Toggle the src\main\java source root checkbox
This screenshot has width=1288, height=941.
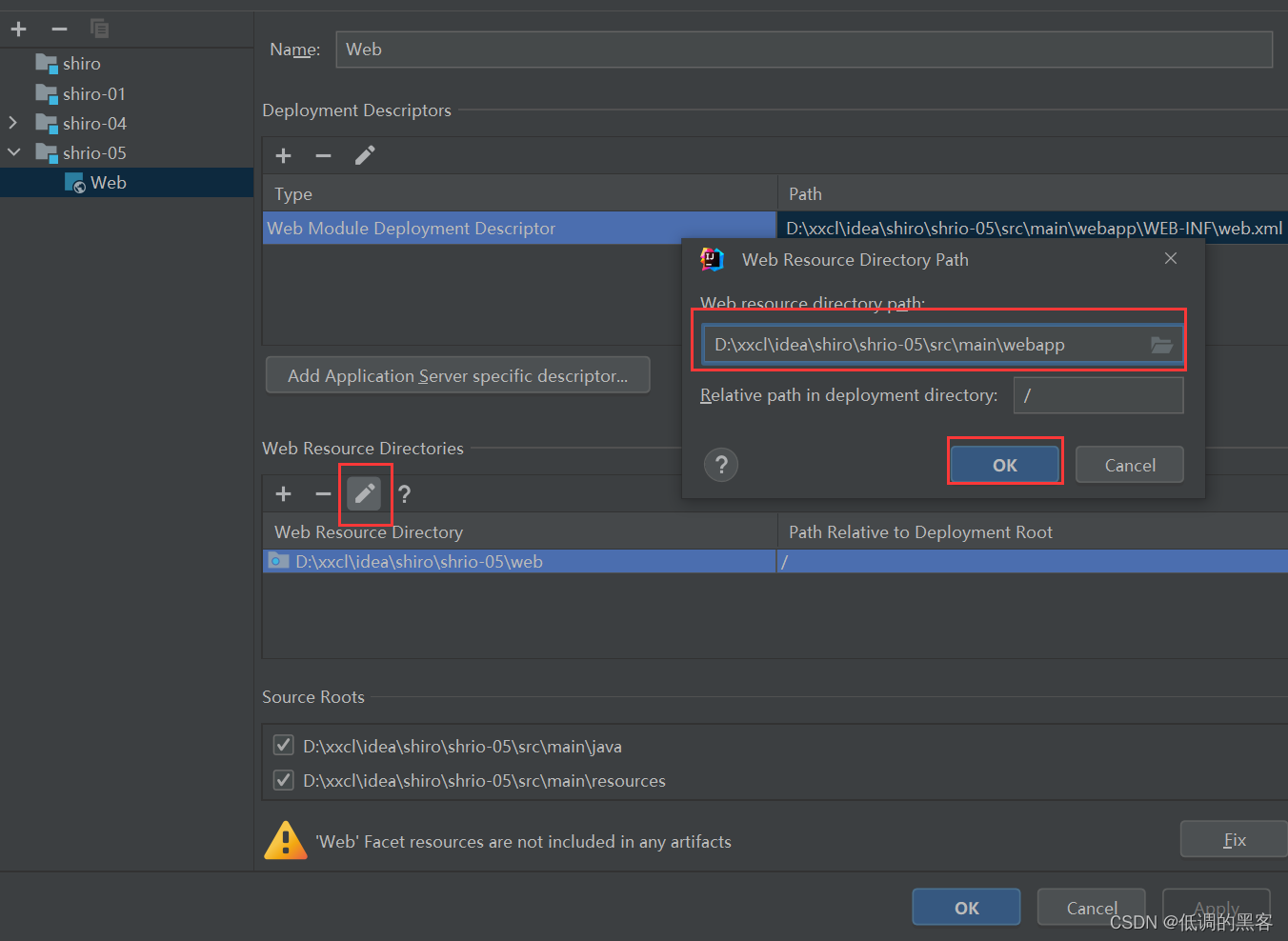click(283, 745)
